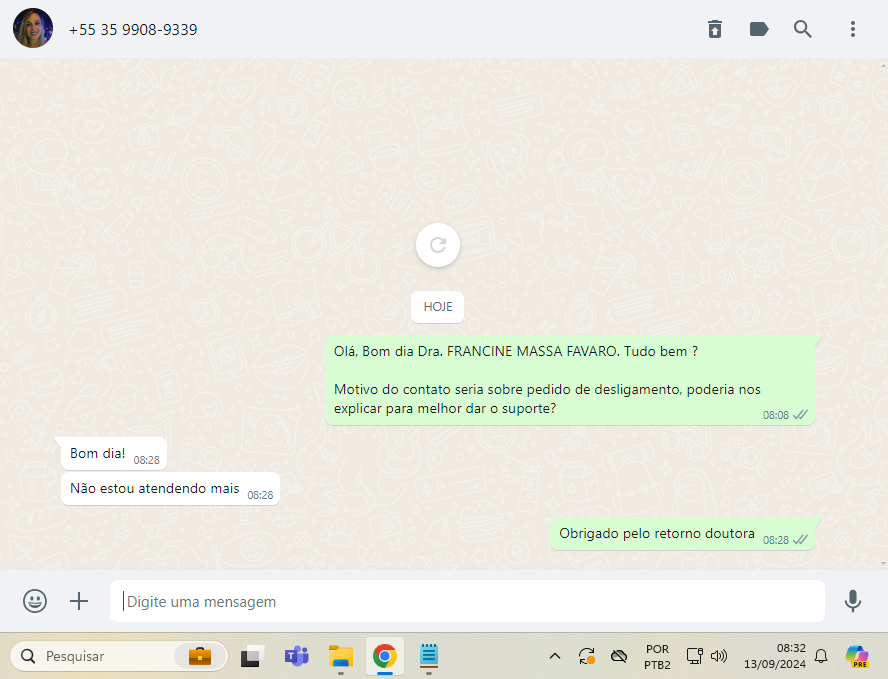The width and height of the screenshot is (888, 679).
Task: Click the 'Não estou atendendo mais' message
Action: point(155,489)
